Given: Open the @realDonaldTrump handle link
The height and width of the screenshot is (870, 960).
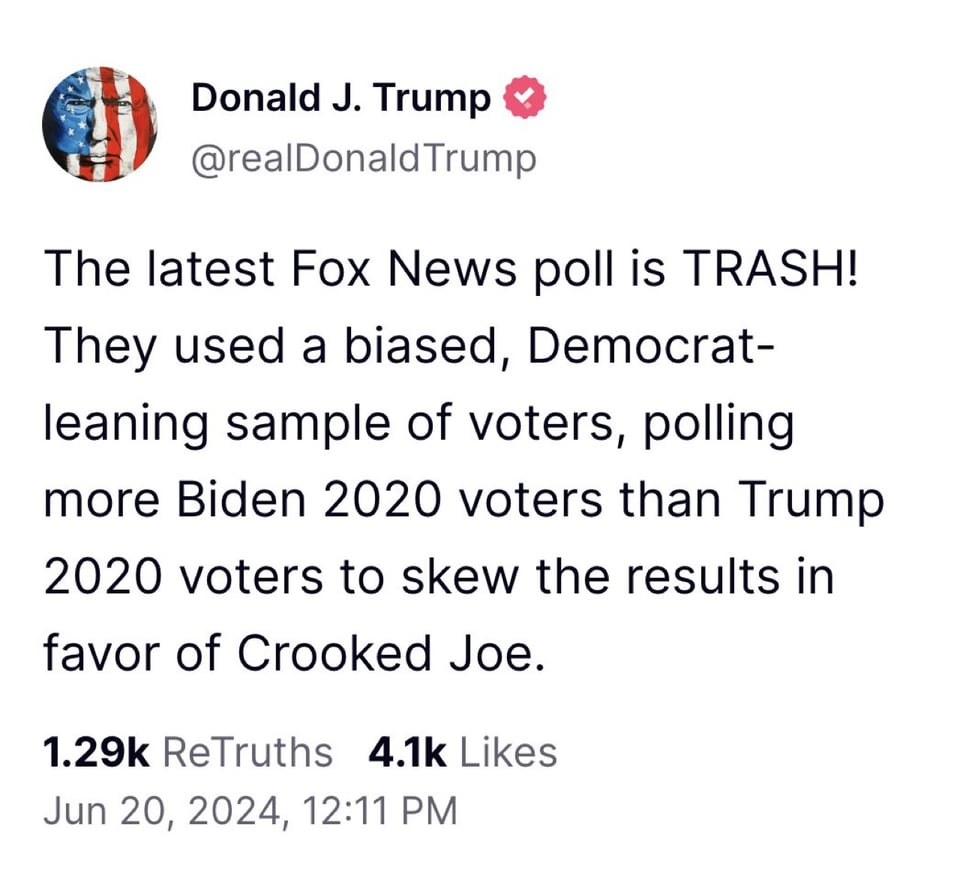Looking at the screenshot, I should tap(362, 158).
